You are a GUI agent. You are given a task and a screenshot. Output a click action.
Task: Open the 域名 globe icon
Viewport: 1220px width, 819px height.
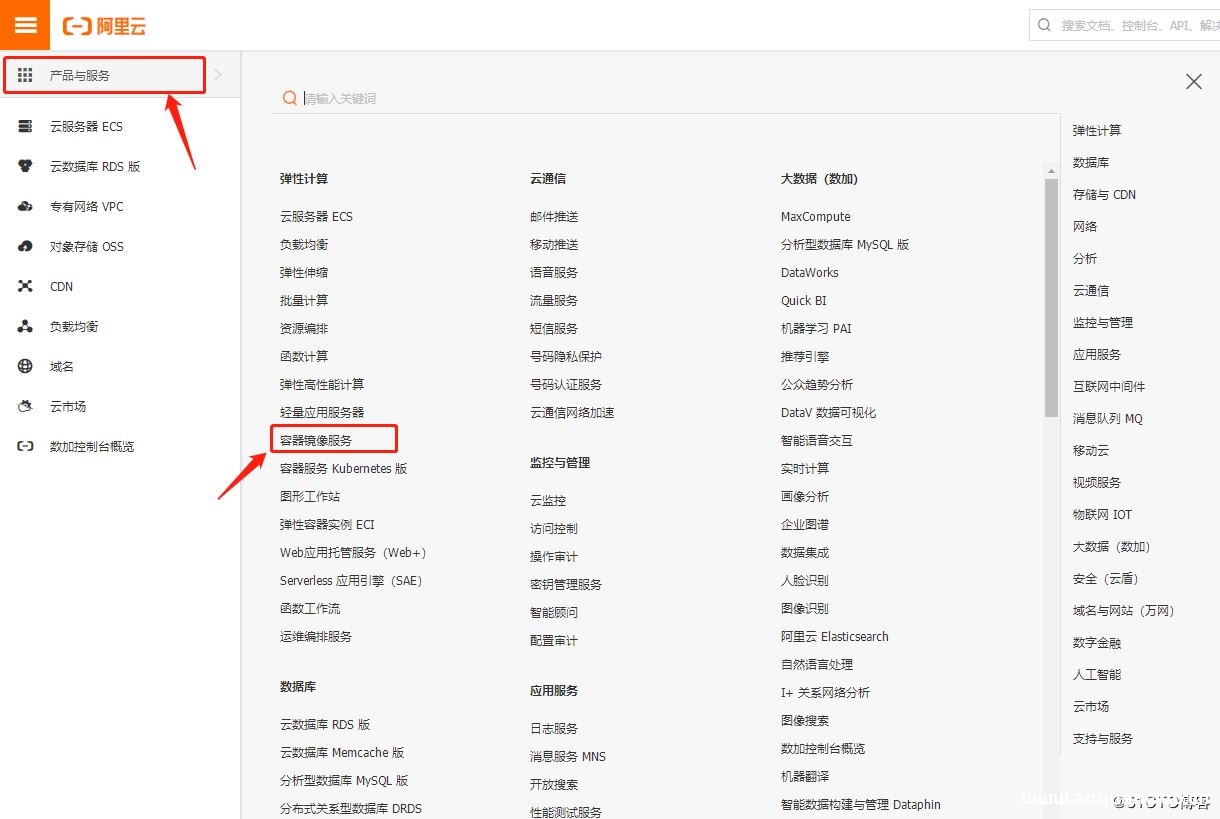60,366
